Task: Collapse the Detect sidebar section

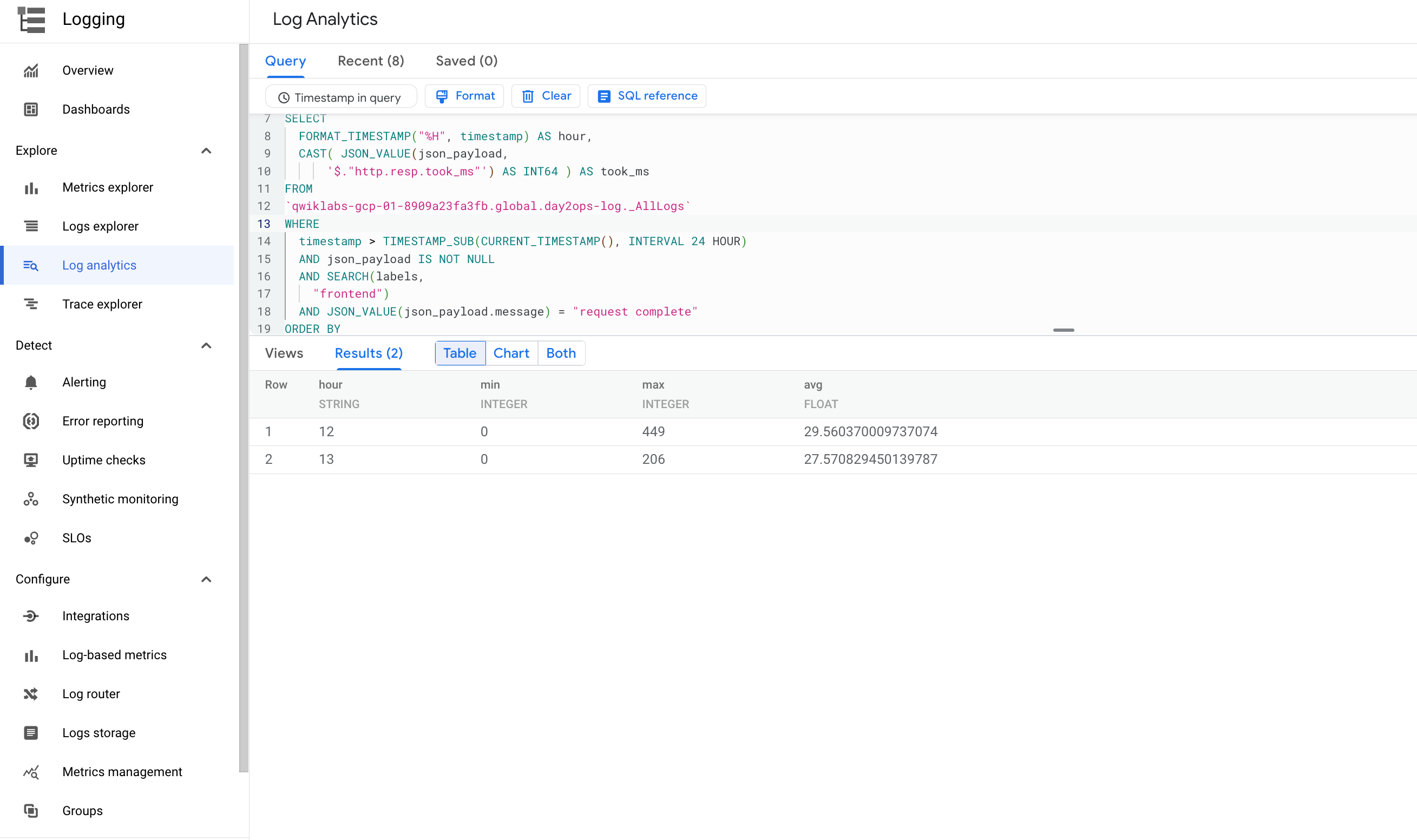Action: (x=206, y=345)
